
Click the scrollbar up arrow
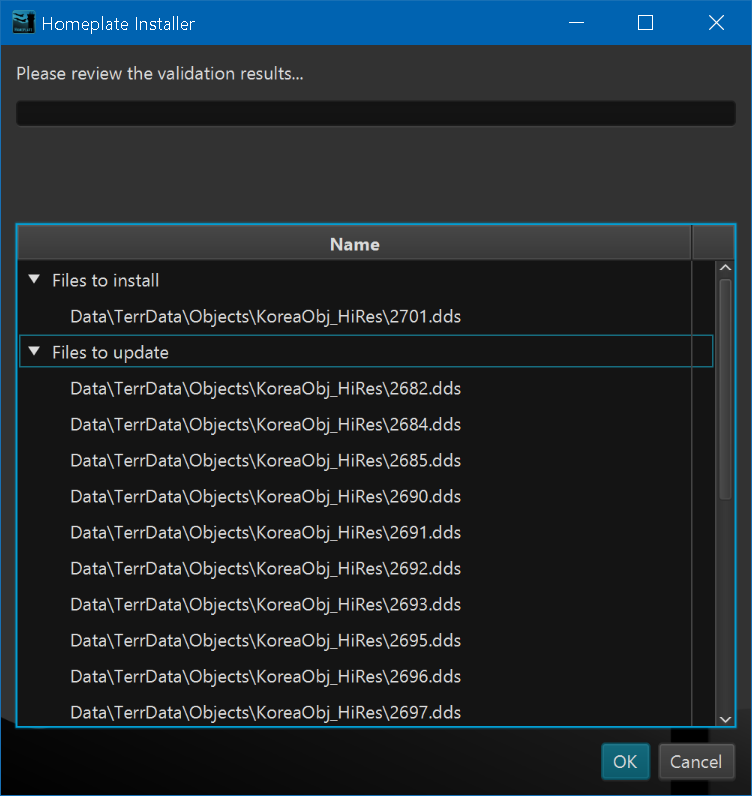[x=726, y=269]
